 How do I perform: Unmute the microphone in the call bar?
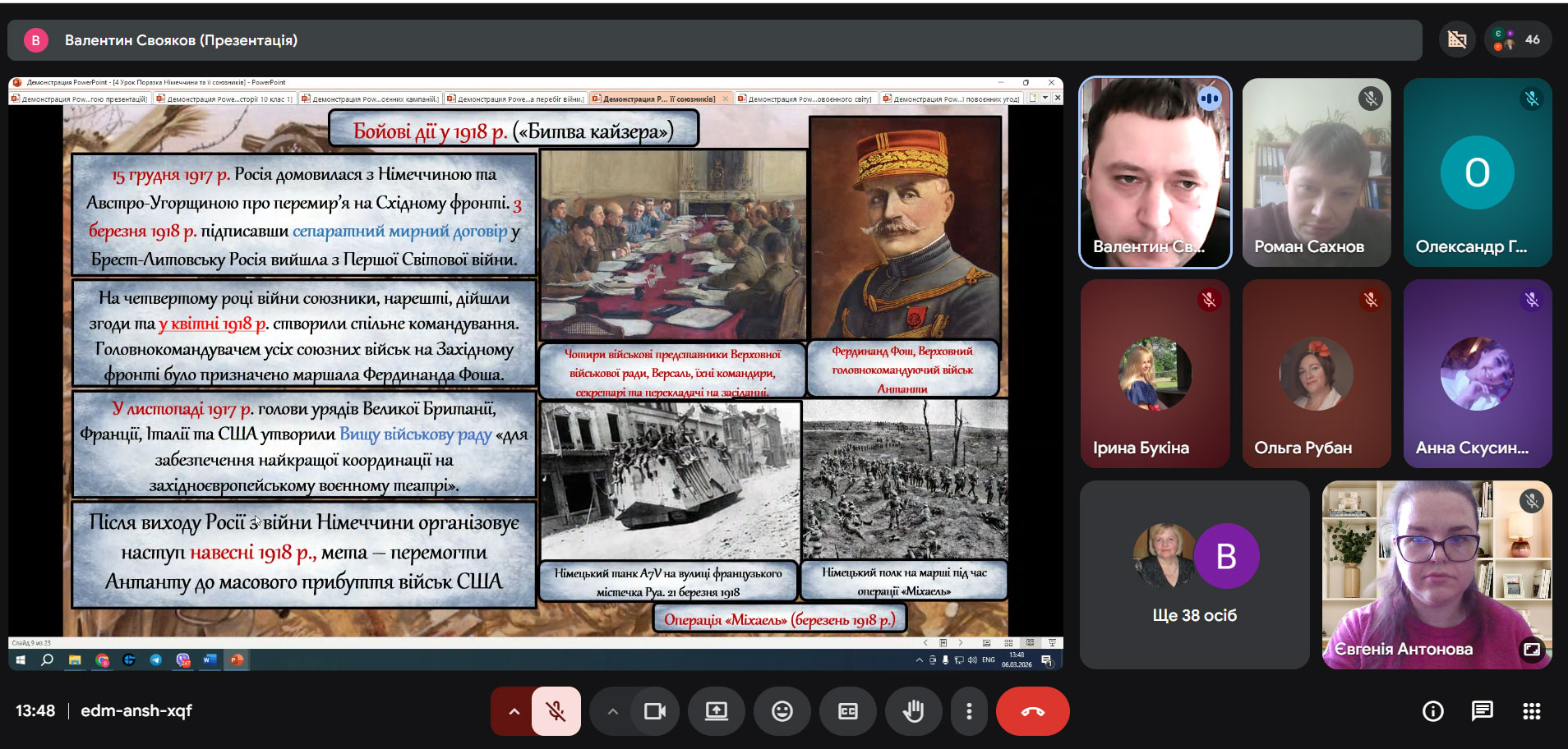tap(556, 711)
